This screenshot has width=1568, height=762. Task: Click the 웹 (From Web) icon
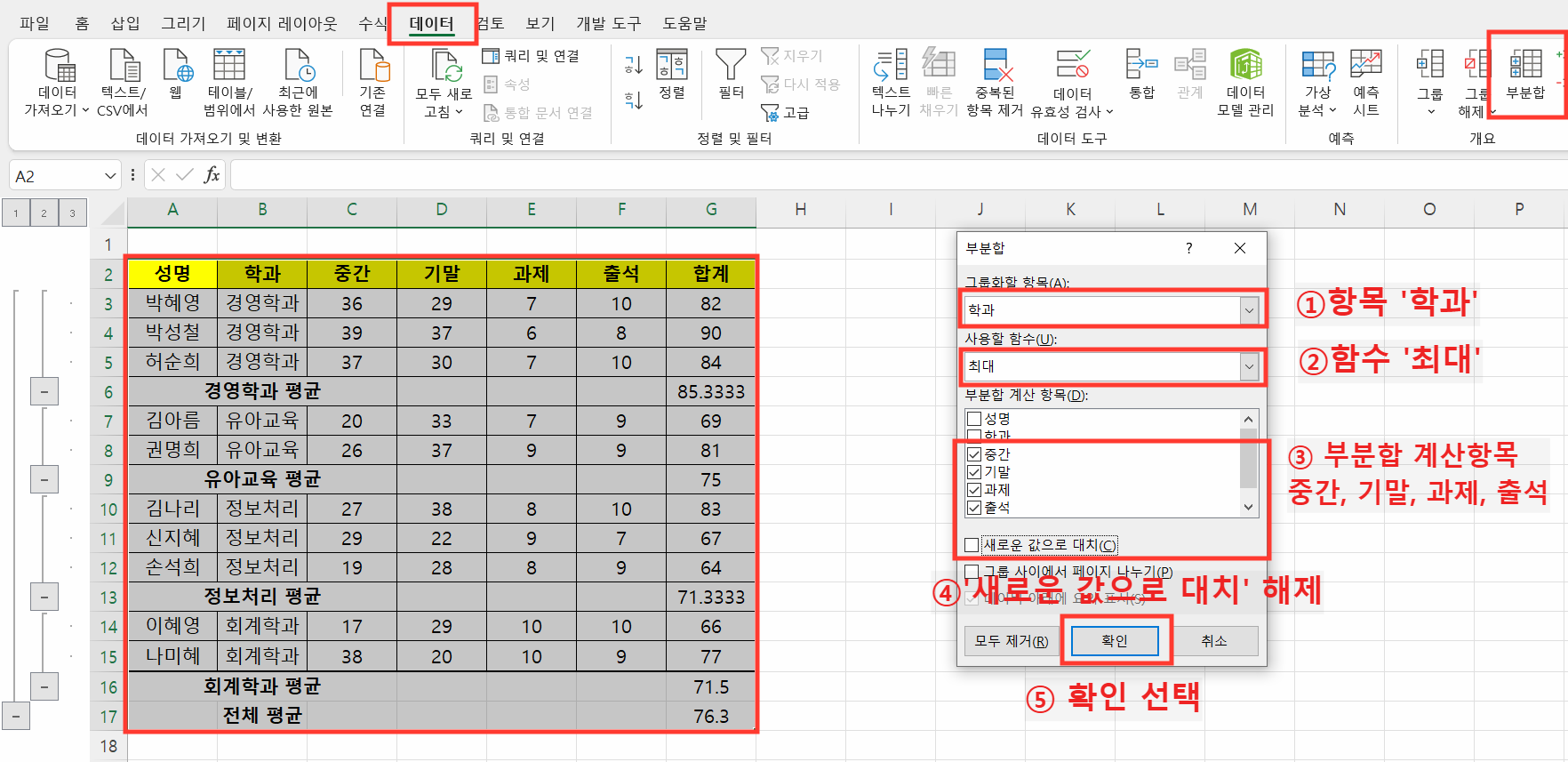coord(177,66)
